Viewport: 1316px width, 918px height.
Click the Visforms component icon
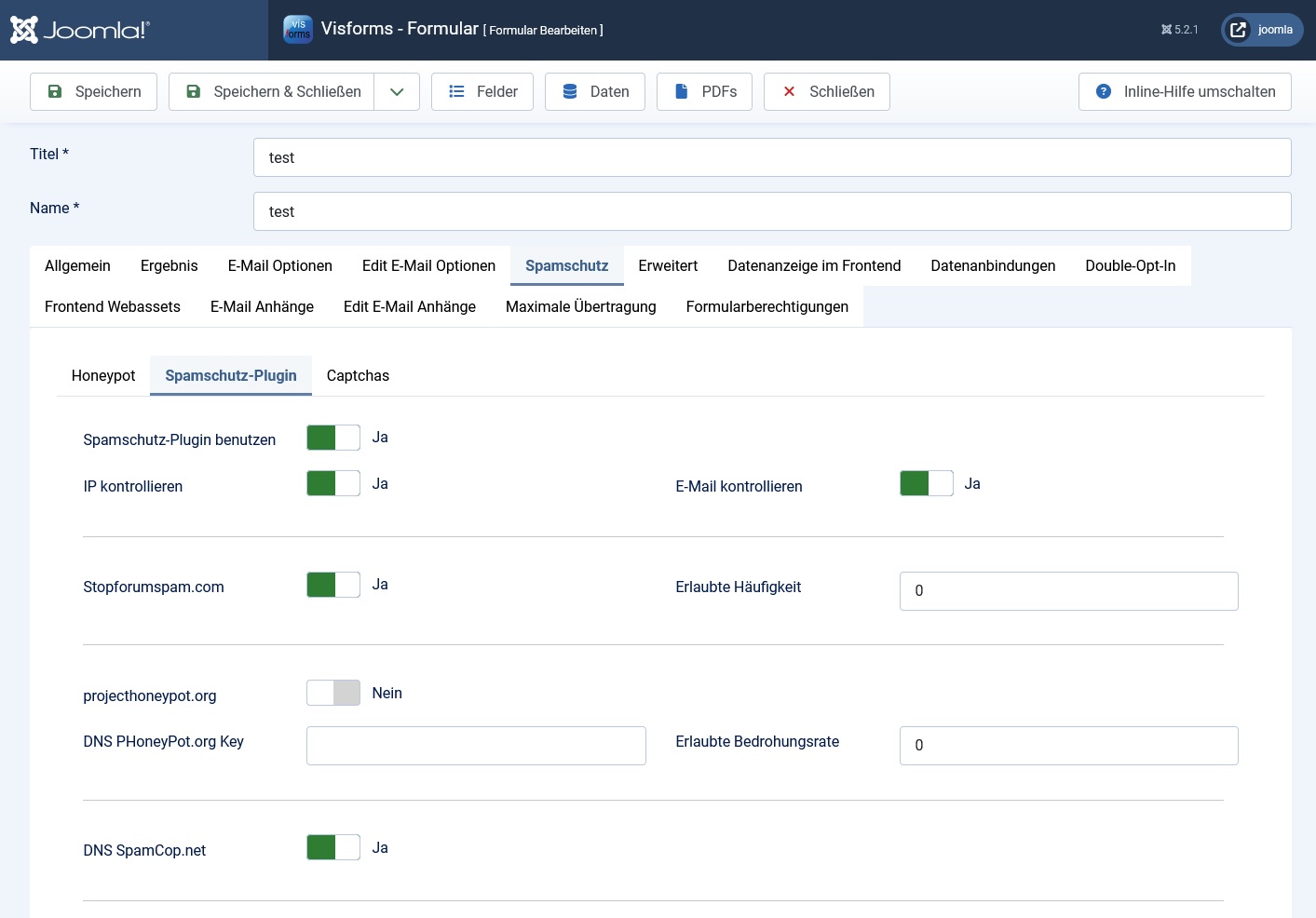click(x=297, y=29)
